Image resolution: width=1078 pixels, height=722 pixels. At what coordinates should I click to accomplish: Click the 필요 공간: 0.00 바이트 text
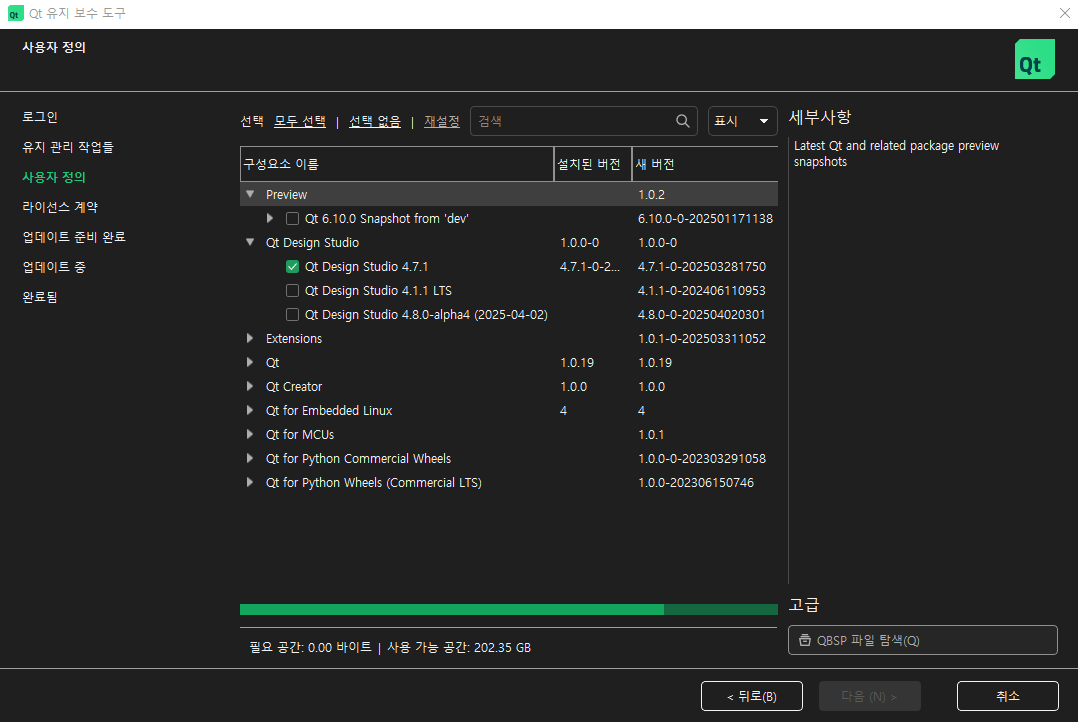point(310,648)
